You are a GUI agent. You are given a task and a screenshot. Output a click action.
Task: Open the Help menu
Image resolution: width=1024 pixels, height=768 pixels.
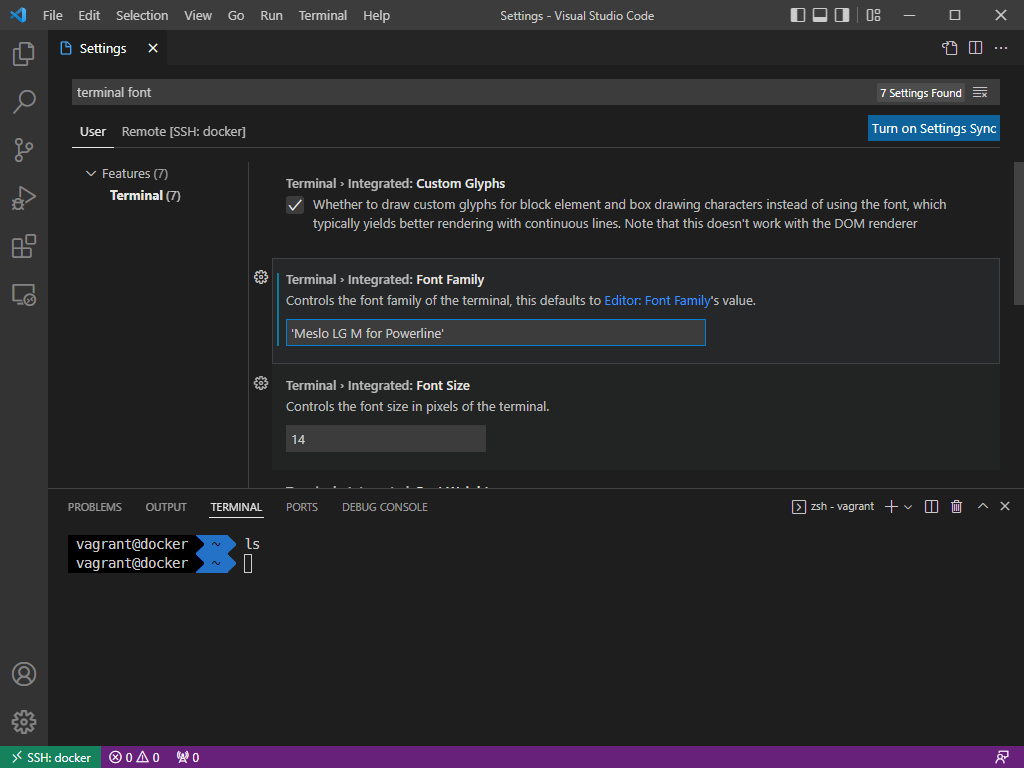click(x=376, y=16)
